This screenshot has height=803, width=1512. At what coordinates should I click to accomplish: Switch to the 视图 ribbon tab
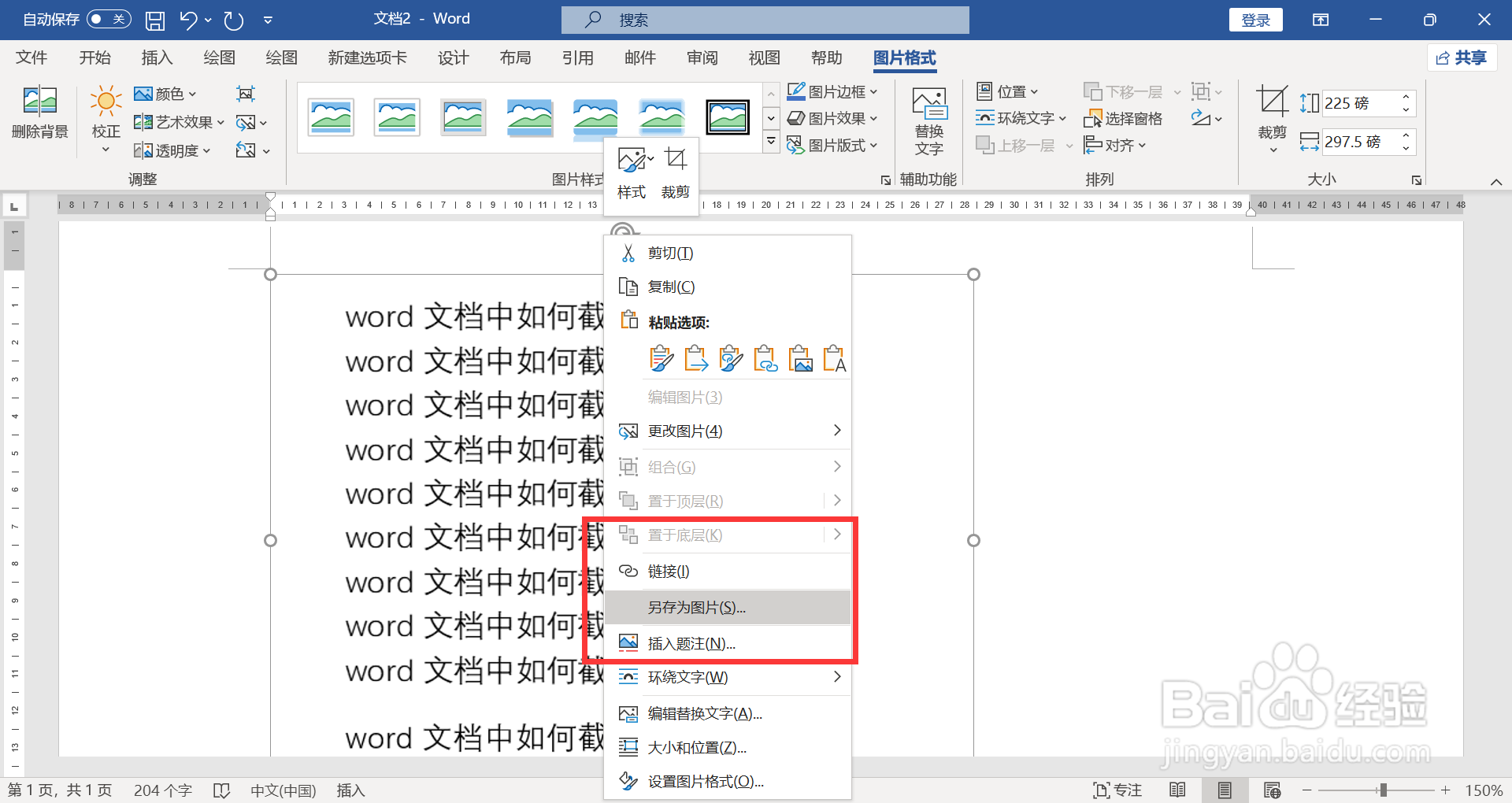point(762,57)
